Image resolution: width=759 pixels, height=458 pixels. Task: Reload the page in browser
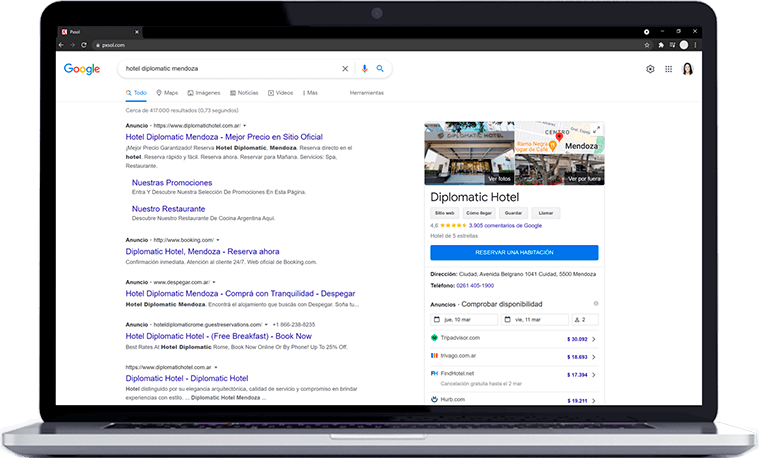click(84, 45)
